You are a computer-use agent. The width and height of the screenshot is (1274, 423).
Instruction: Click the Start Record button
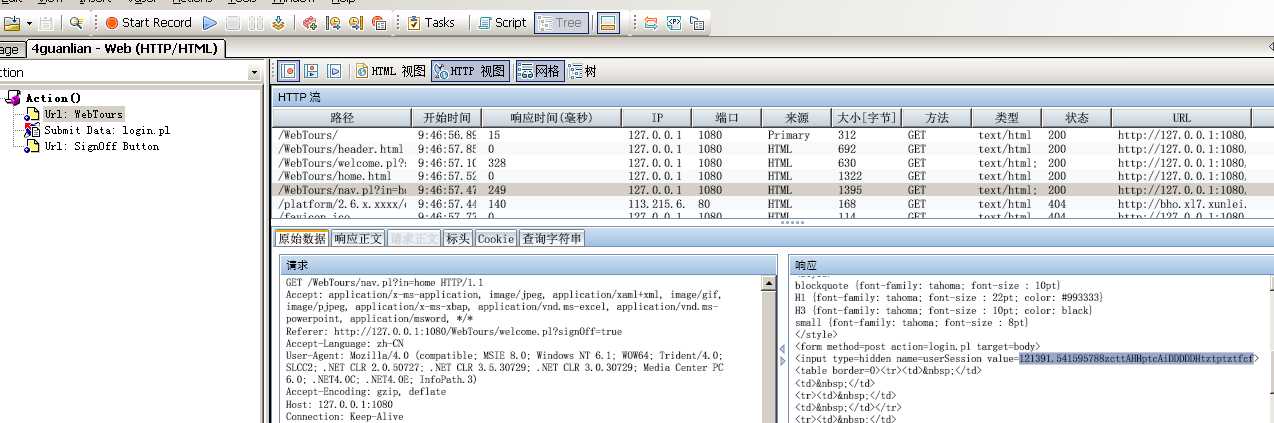pos(148,22)
